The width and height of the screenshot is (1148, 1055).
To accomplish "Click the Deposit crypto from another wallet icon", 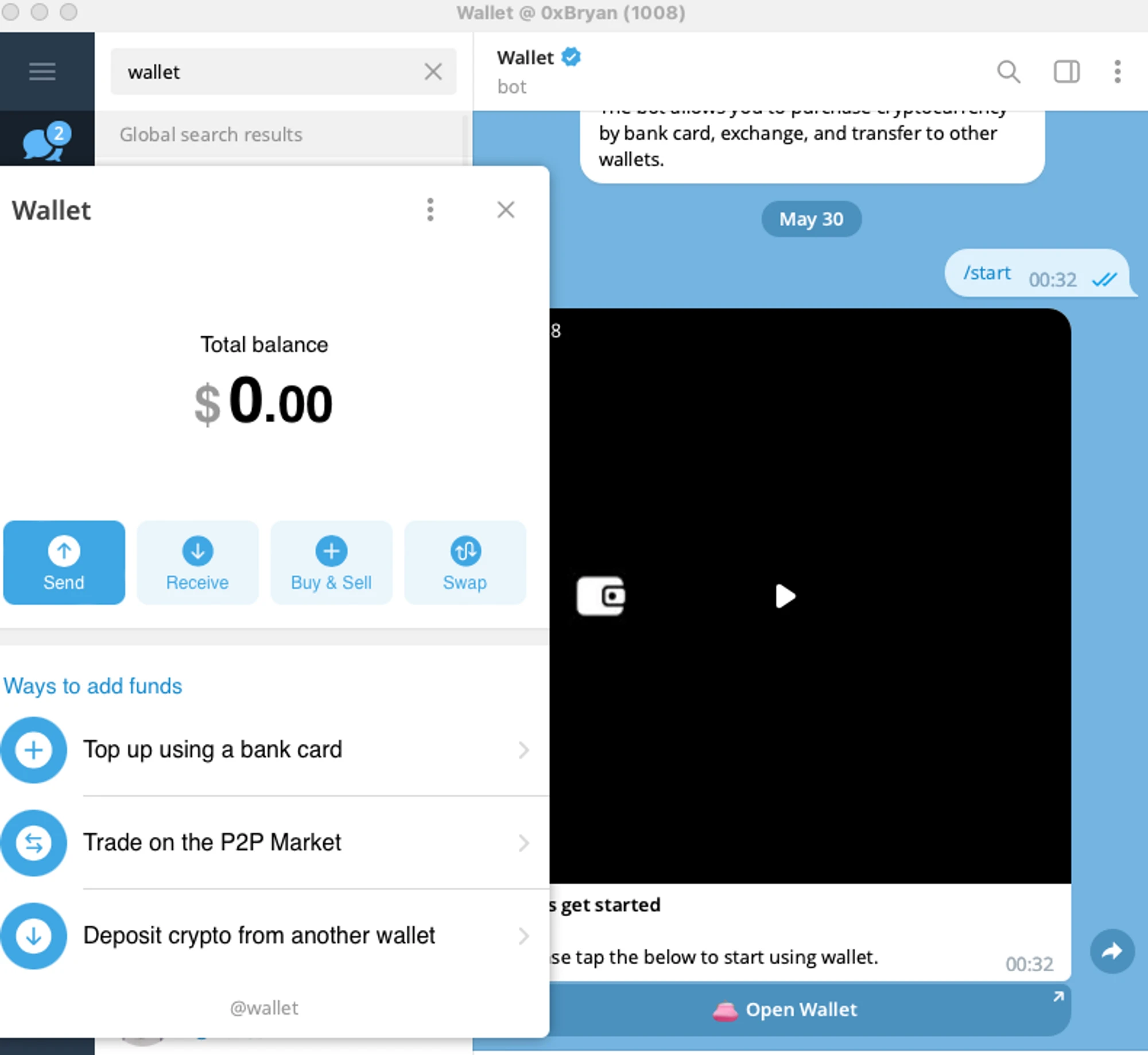I will [x=36, y=935].
